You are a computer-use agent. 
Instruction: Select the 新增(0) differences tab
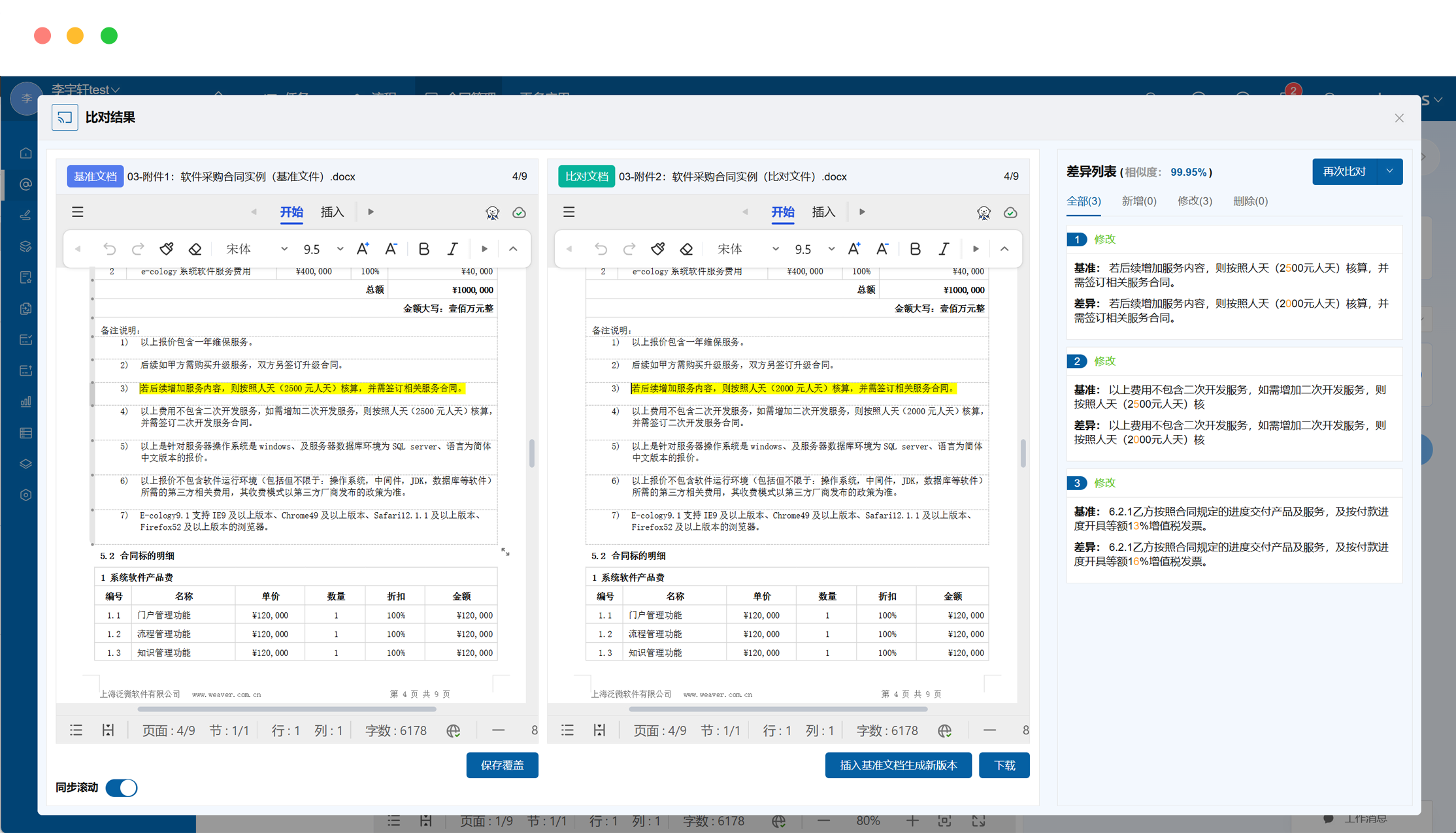click(1139, 201)
